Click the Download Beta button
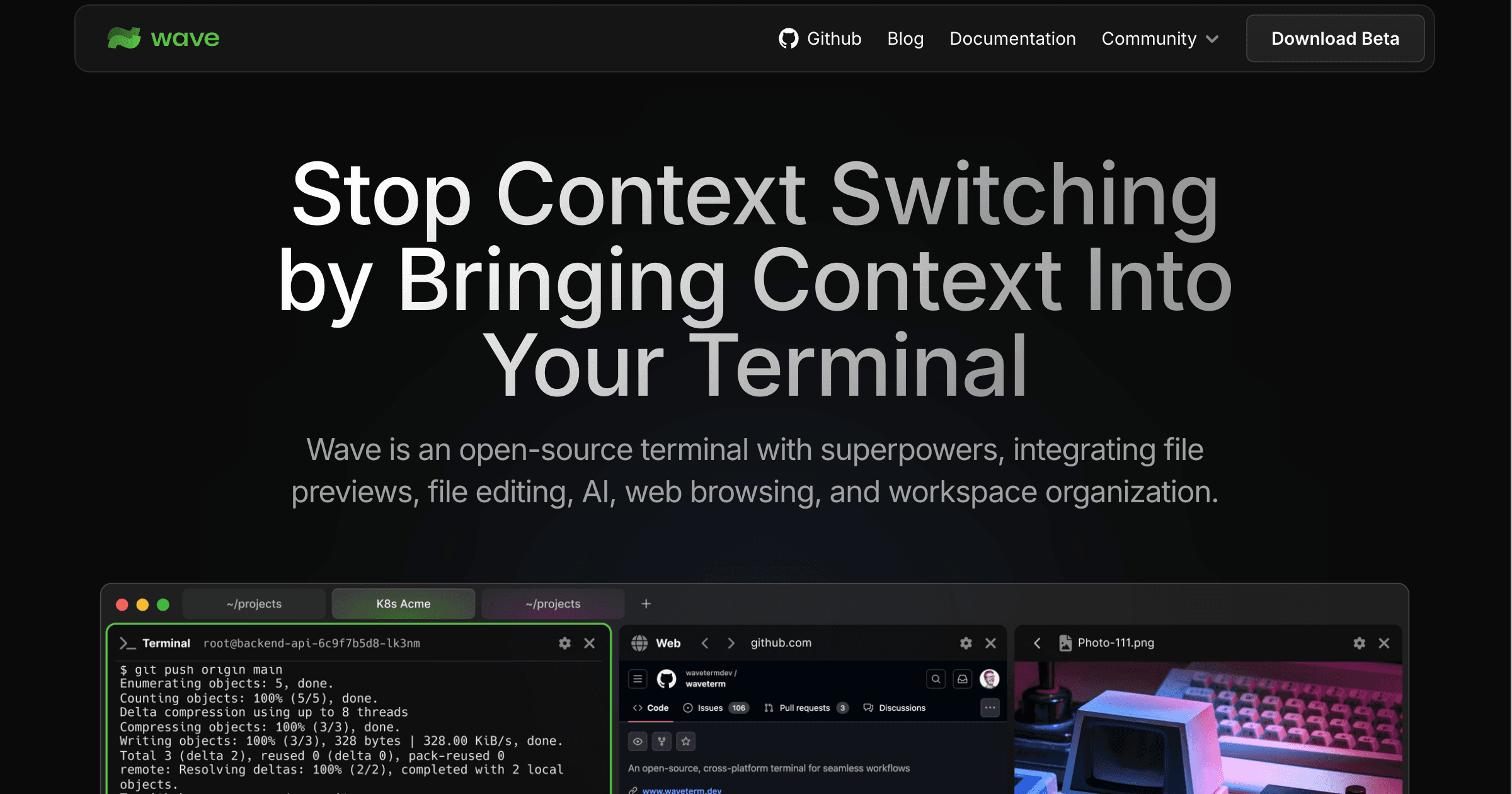 click(1335, 38)
